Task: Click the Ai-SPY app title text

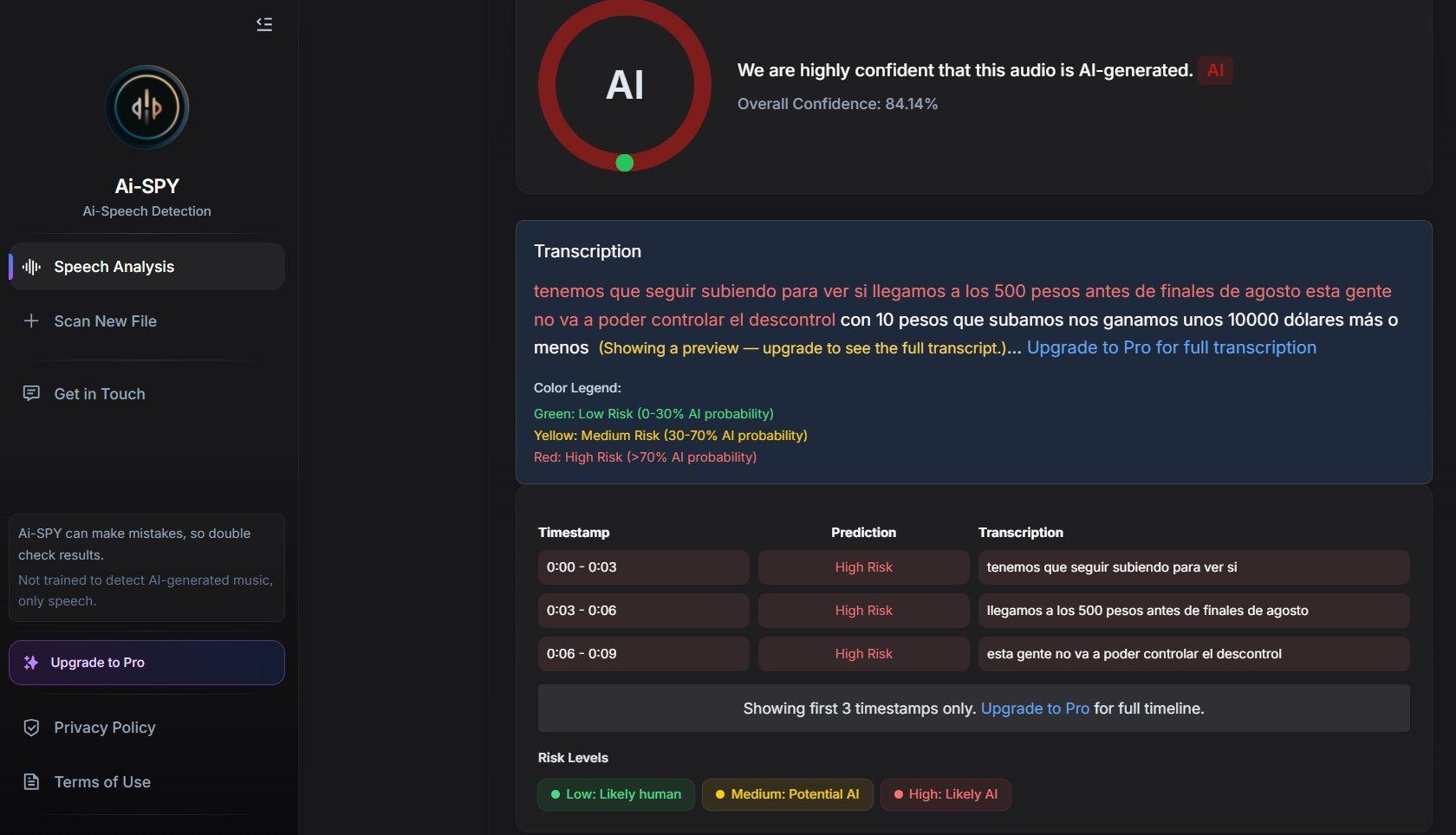Action: pyautogui.click(x=146, y=186)
